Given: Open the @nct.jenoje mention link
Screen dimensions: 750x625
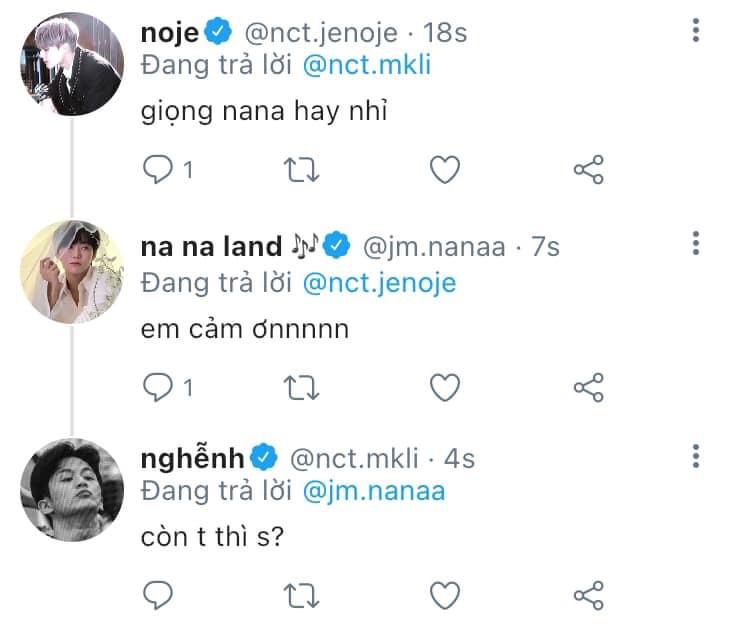Looking at the screenshot, I should (x=378, y=283).
